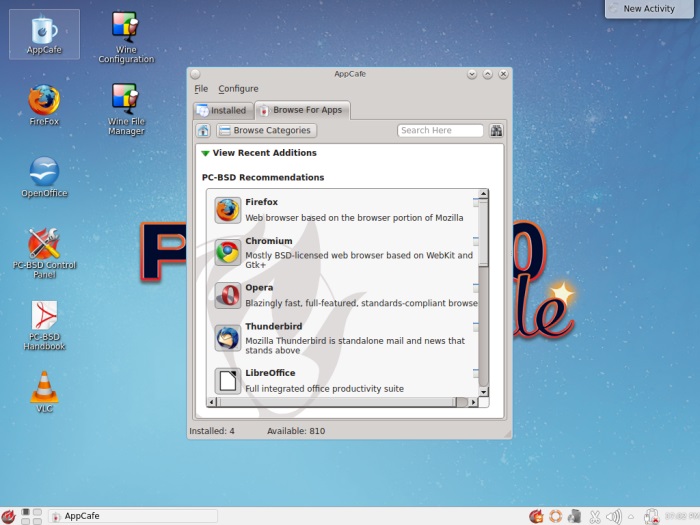Viewport: 700px width, 525px height.
Task: Click the flame update manager tray icon
Action: pyautogui.click(x=536, y=517)
